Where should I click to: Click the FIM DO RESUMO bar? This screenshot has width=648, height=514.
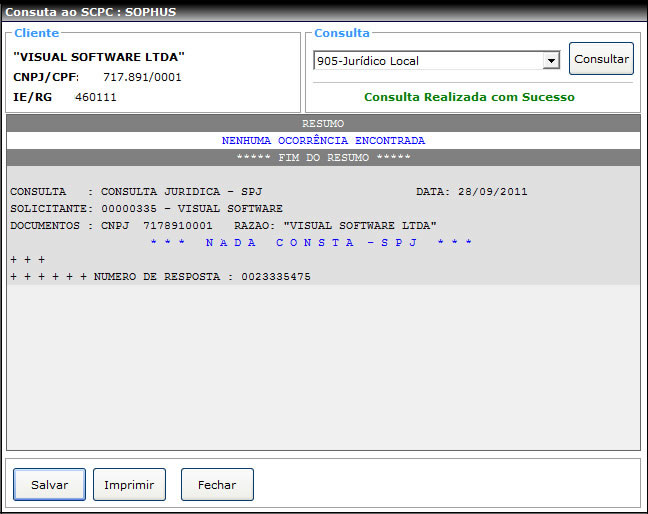pos(323,157)
